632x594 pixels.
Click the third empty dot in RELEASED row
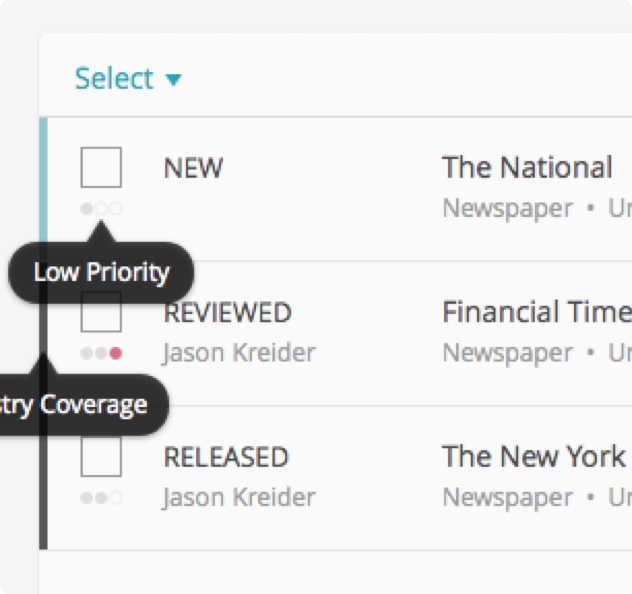[x=116, y=498]
